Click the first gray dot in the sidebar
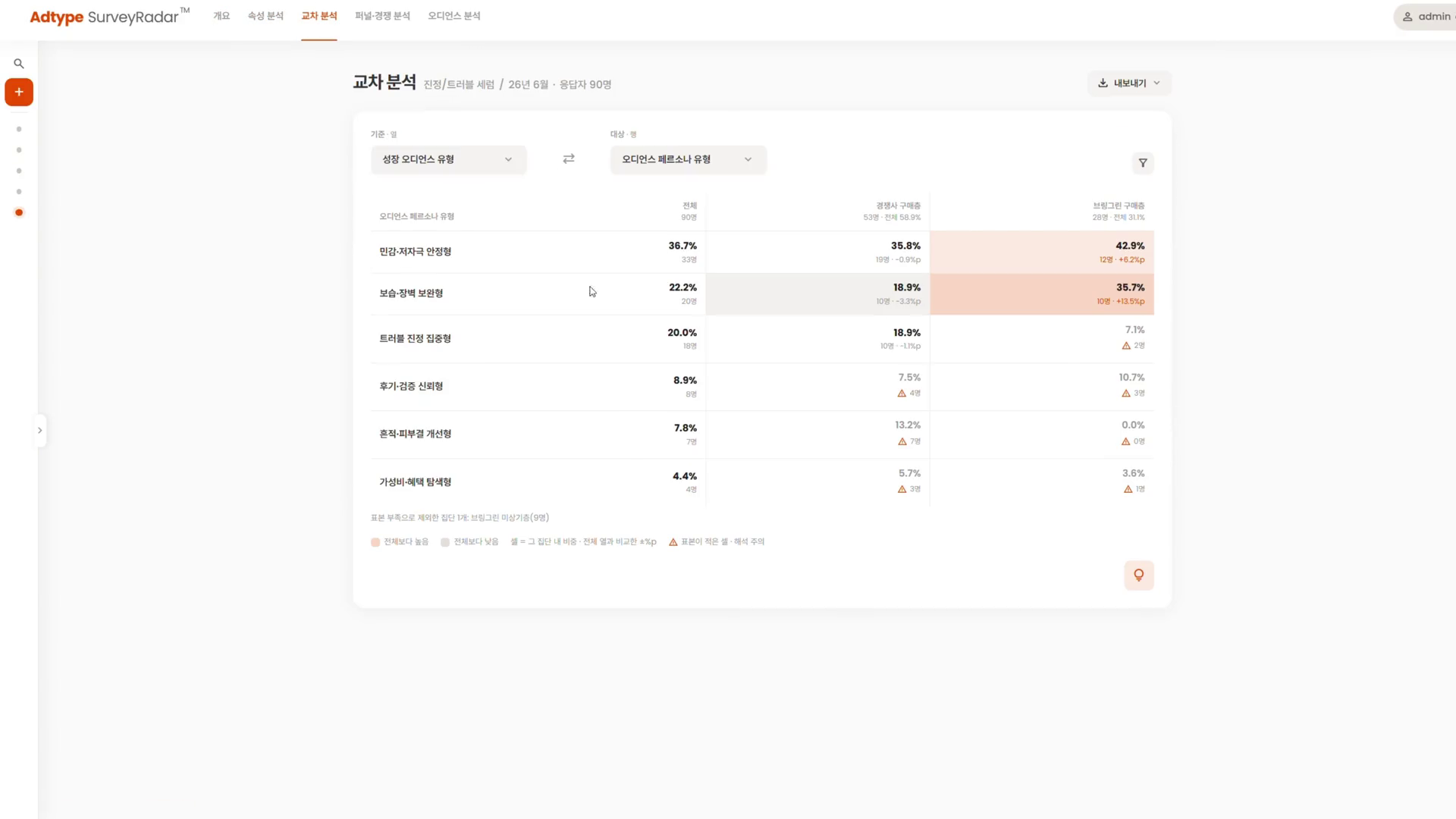 click(x=19, y=129)
